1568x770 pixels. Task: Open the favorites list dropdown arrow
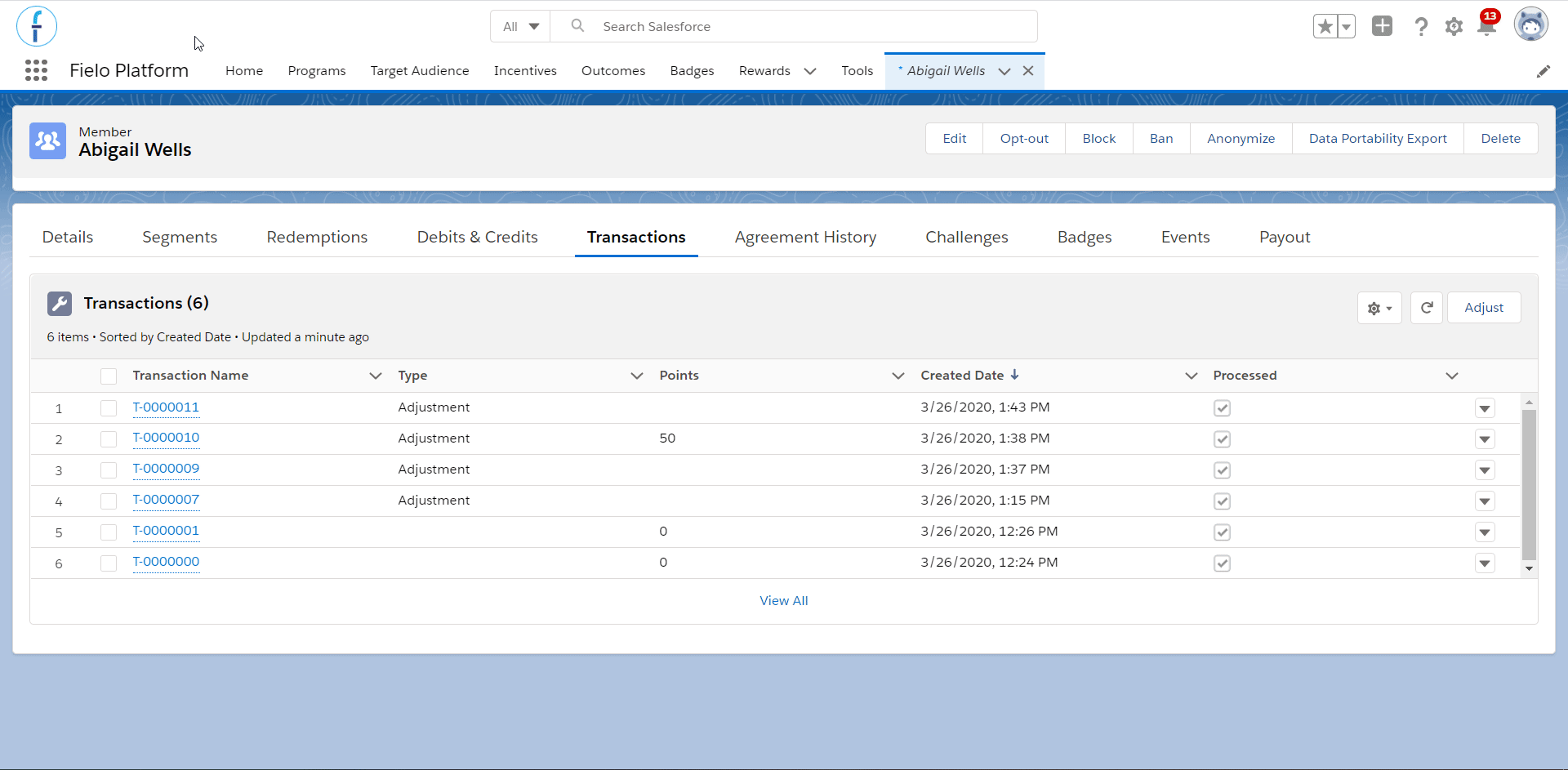[x=1346, y=27]
